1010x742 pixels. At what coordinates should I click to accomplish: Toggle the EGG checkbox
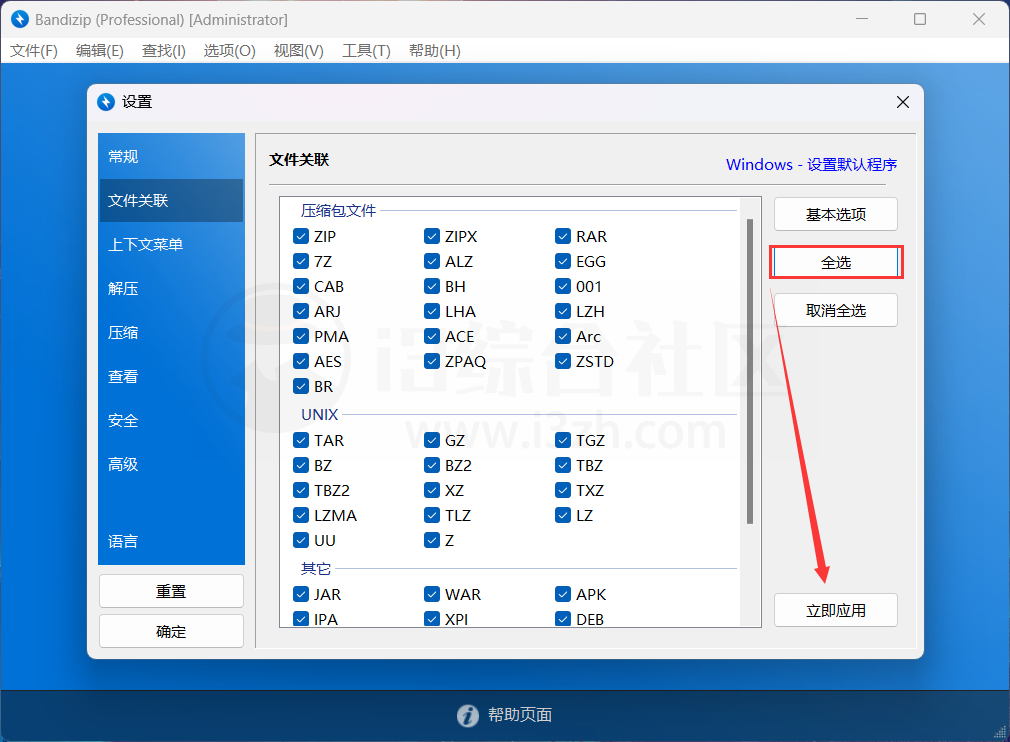coord(563,262)
